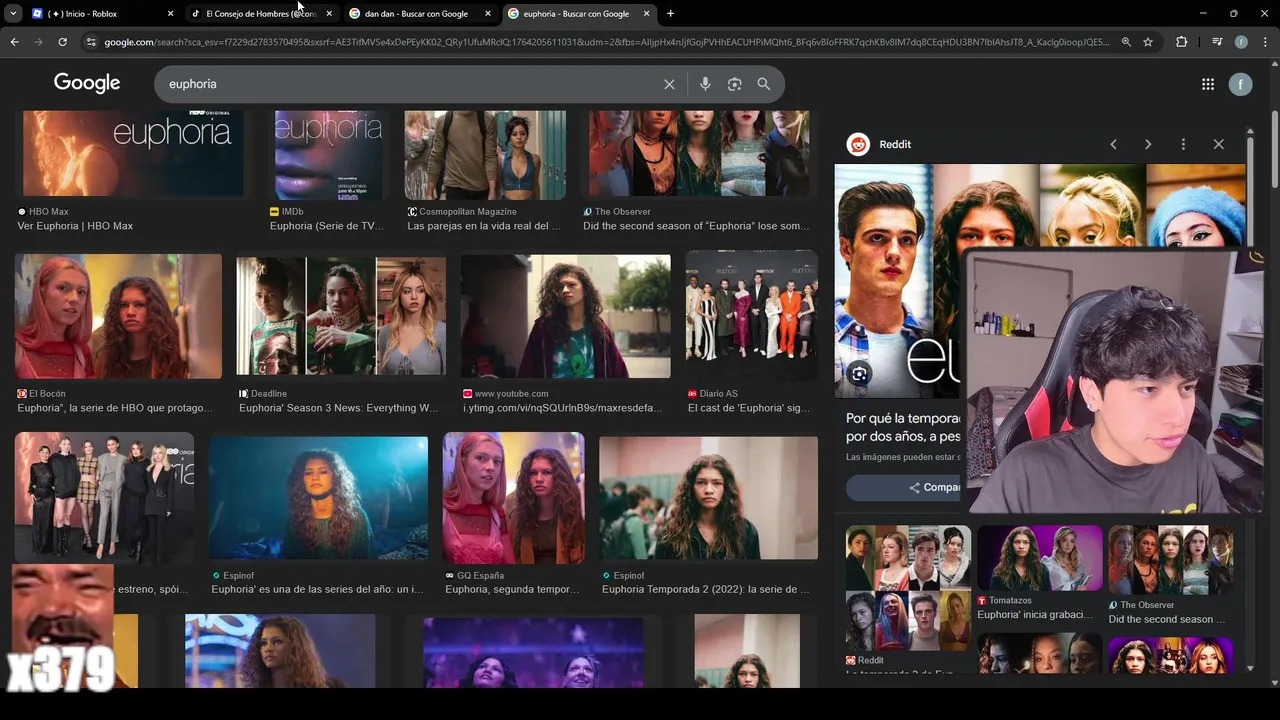Open Tomatazos related image in panel
Viewport: 1280px width, 720px height.
(x=1040, y=558)
